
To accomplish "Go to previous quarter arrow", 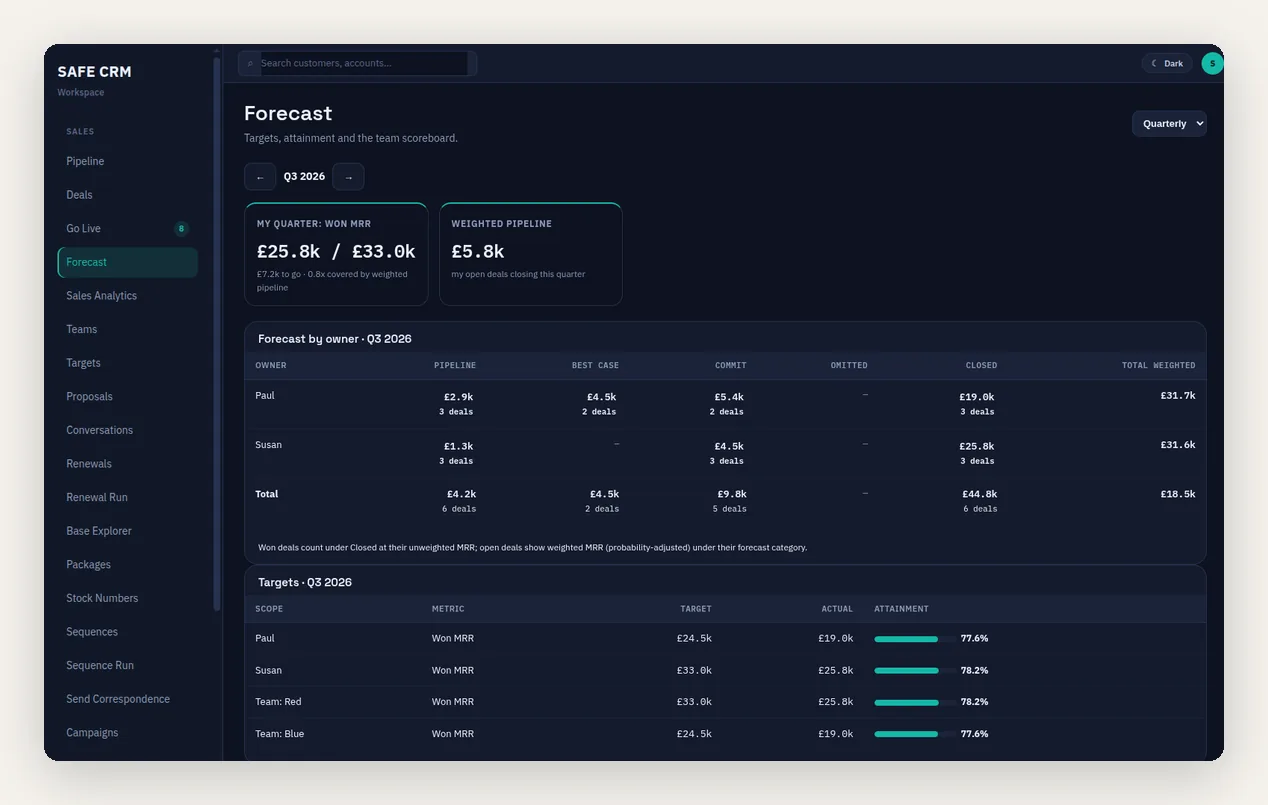I will [260, 177].
